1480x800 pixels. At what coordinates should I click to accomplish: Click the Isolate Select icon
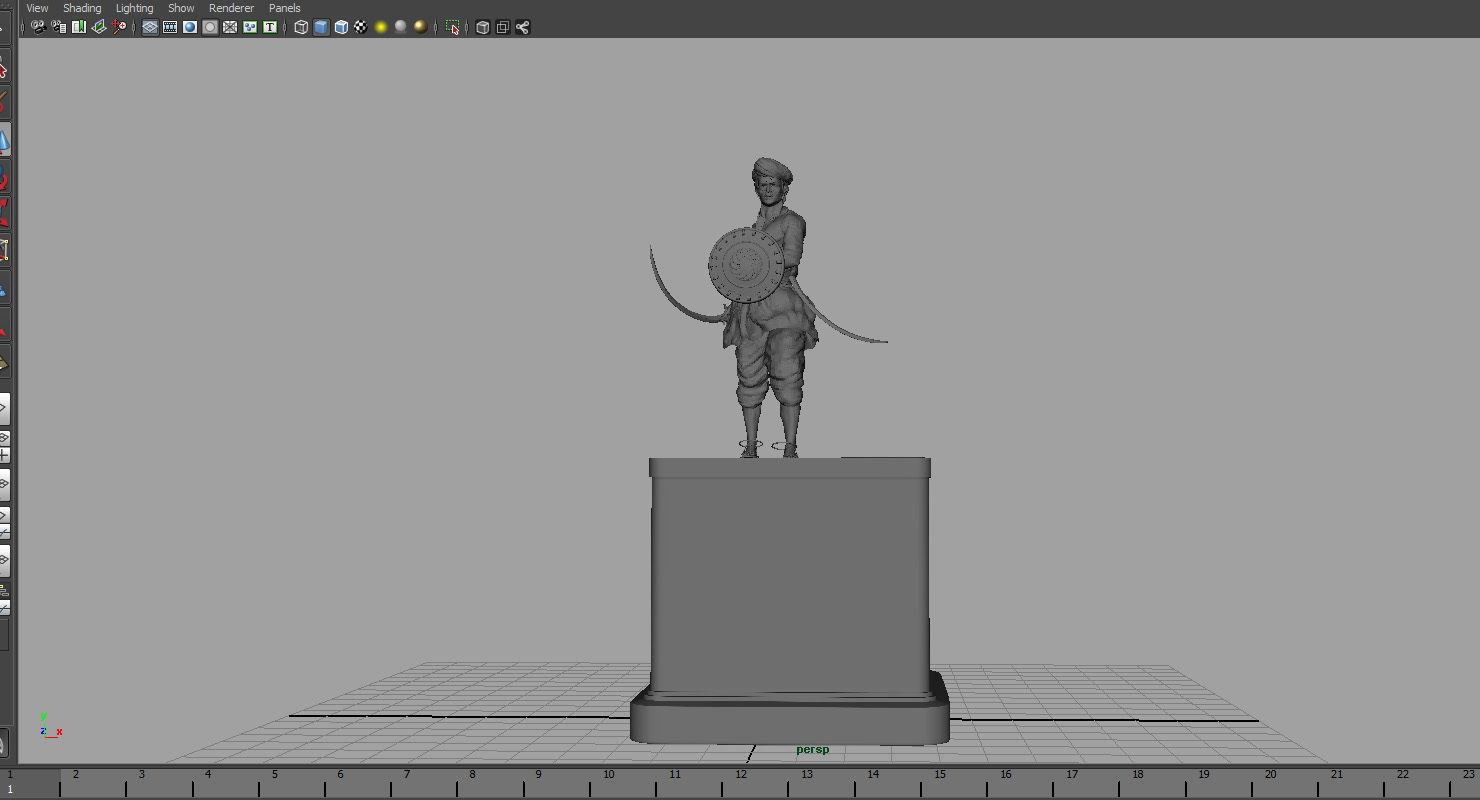click(x=453, y=27)
